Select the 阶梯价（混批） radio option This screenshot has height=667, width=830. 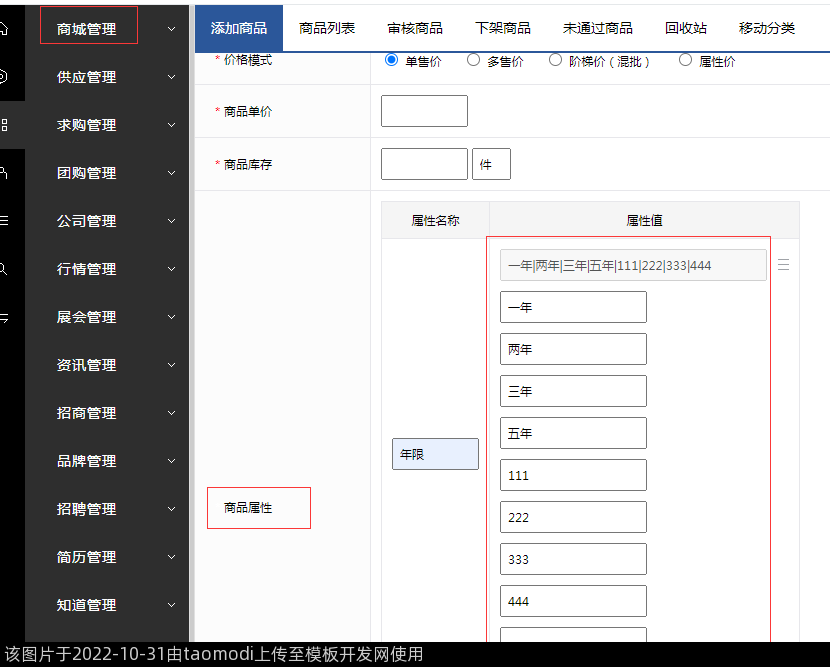click(x=556, y=60)
